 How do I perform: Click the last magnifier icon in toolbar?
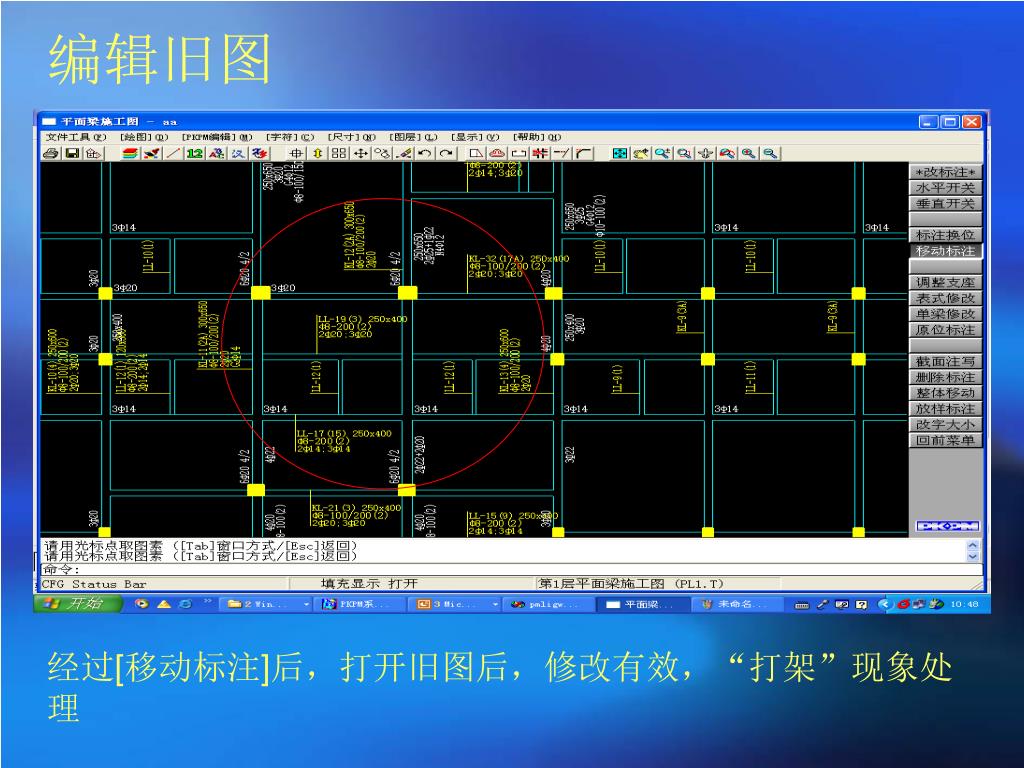point(770,153)
